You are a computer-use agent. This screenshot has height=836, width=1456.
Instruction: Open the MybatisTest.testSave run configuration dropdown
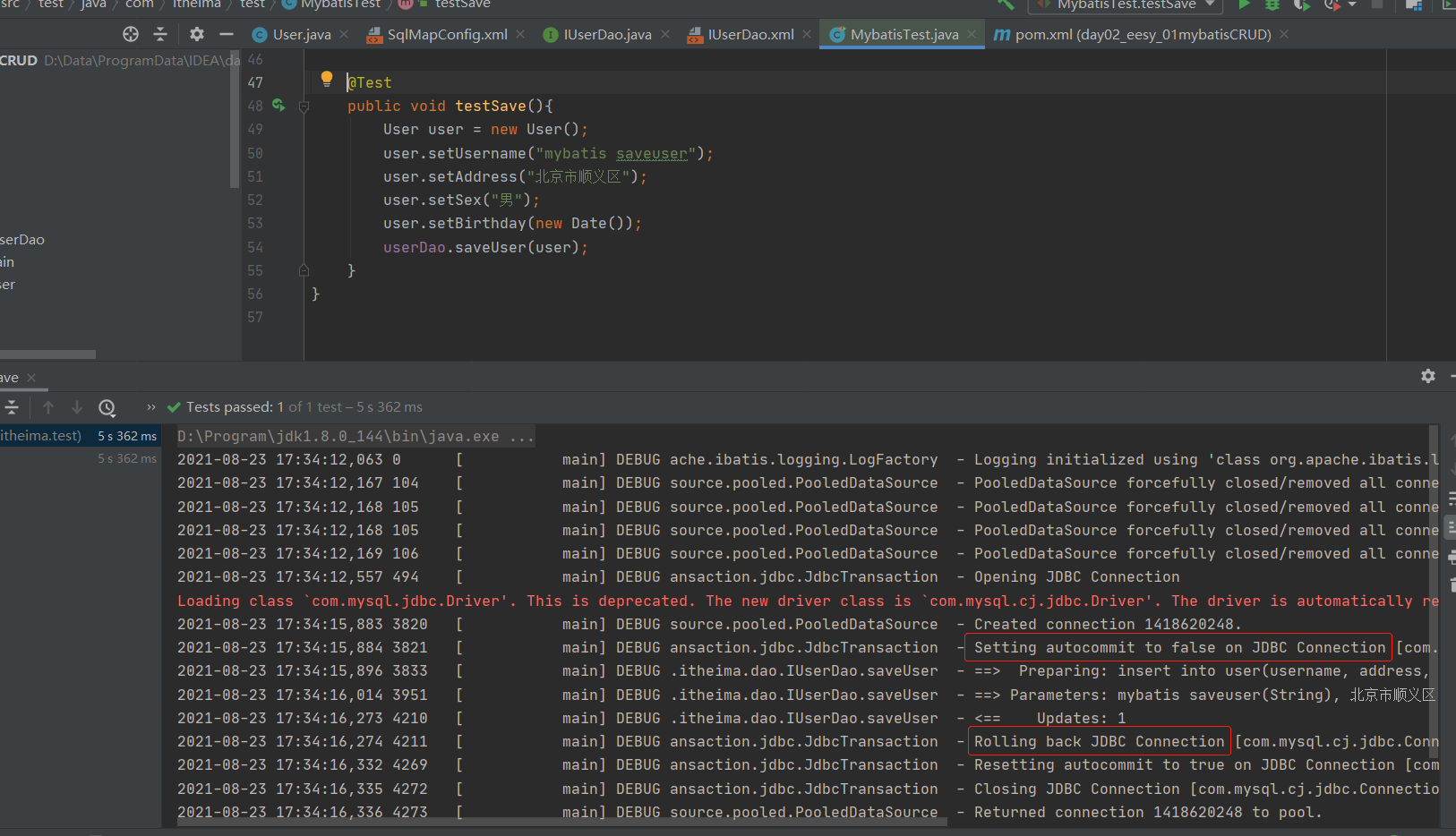pyautogui.click(x=1126, y=4)
